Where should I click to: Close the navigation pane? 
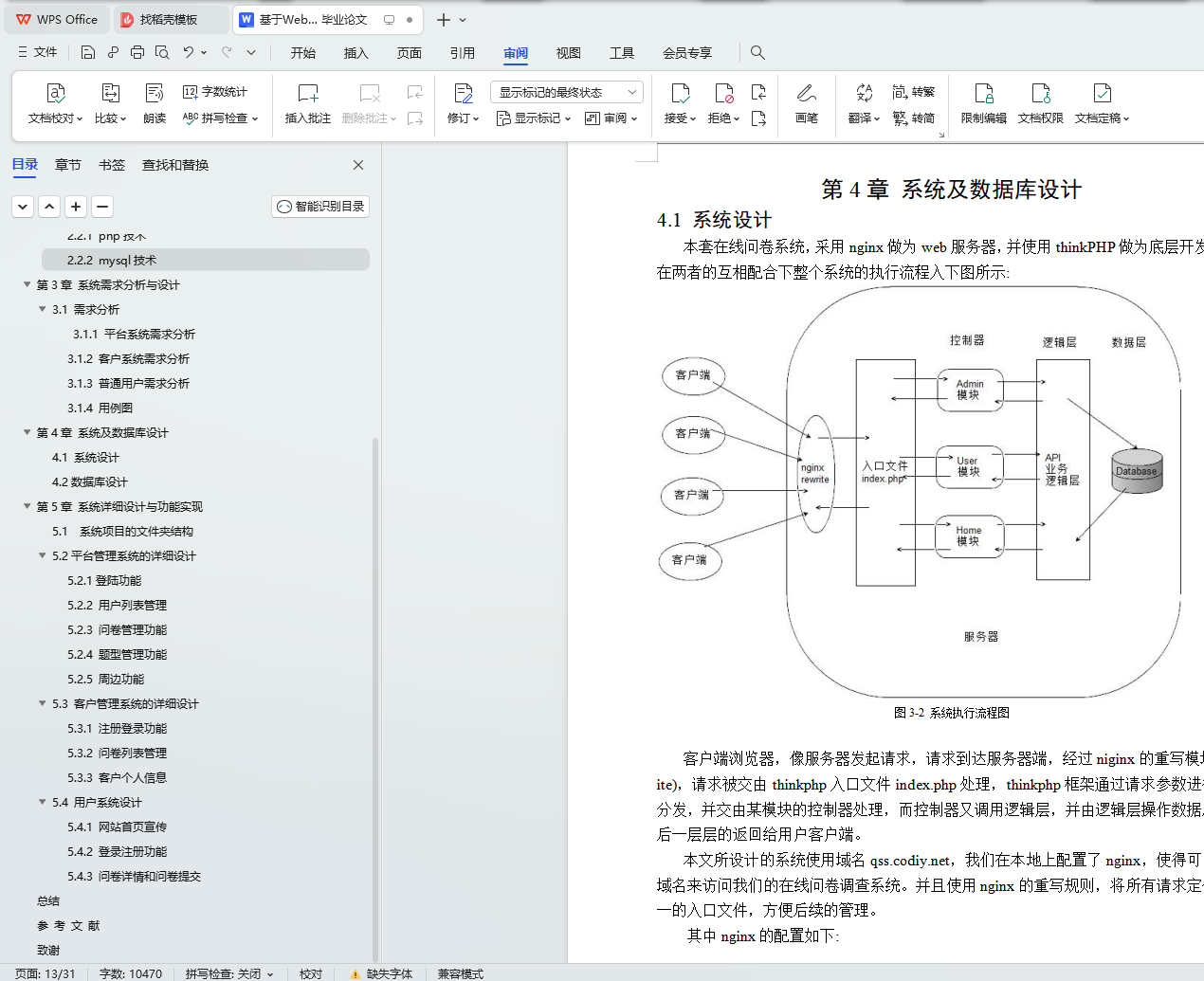358,165
